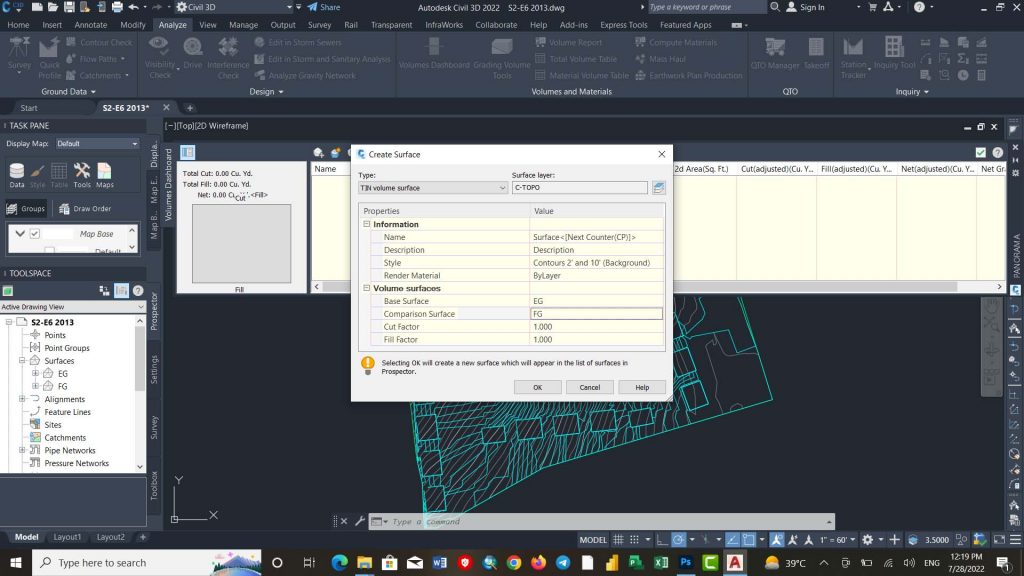Toggle polar tracking in status bar

point(678,539)
